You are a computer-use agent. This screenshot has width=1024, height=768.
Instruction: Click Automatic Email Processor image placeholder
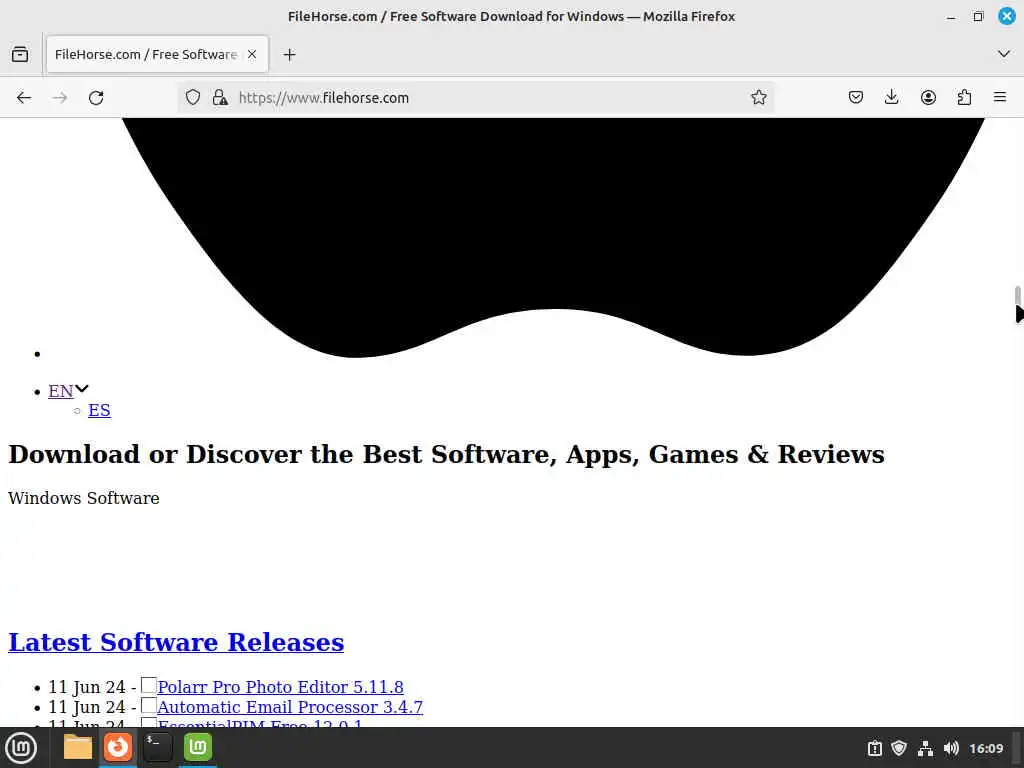[x=149, y=705]
